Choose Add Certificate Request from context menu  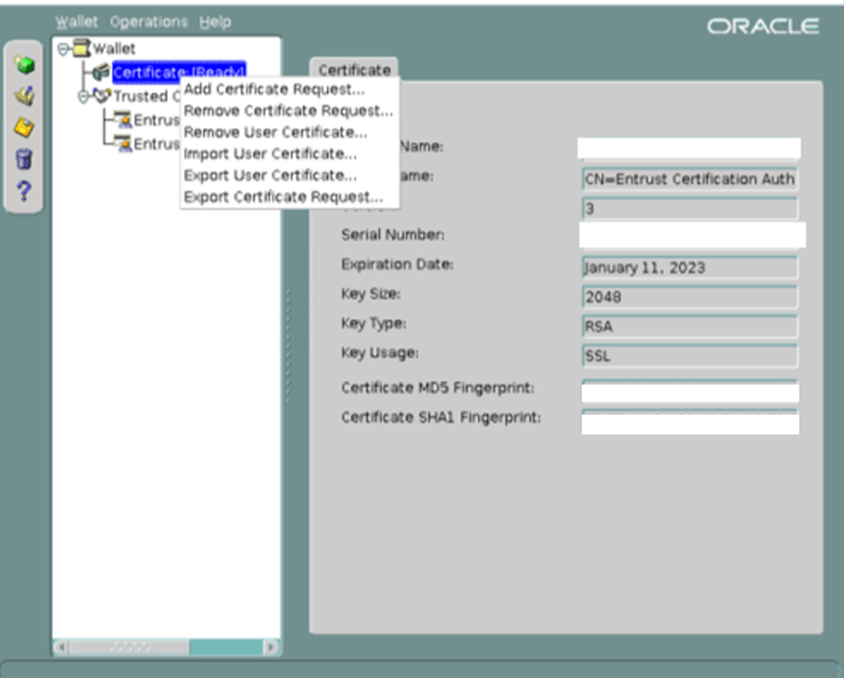pos(275,90)
